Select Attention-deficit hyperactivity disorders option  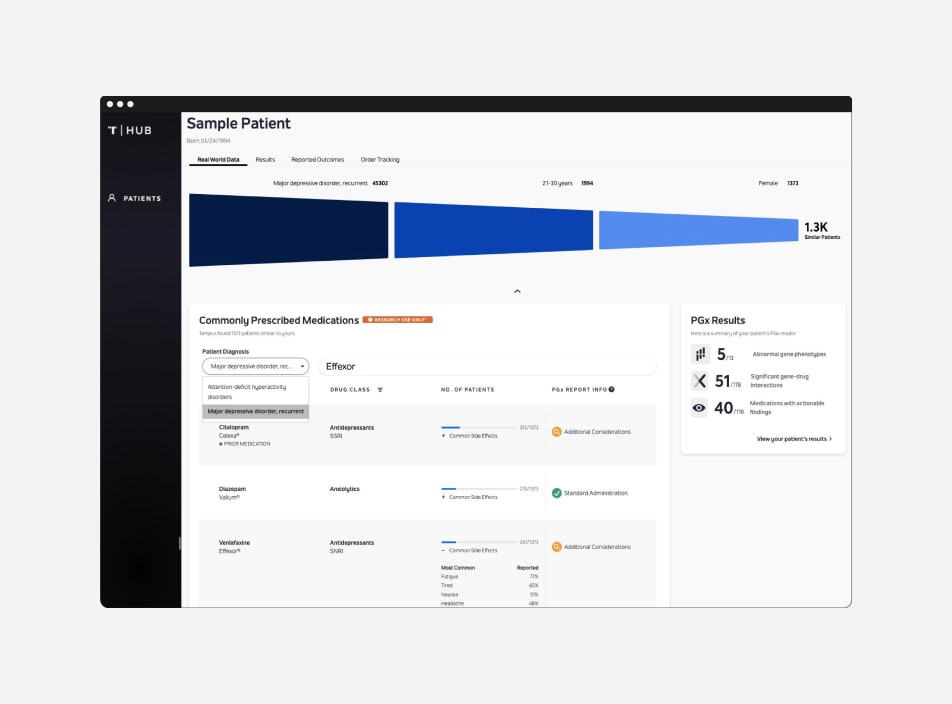(x=256, y=391)
